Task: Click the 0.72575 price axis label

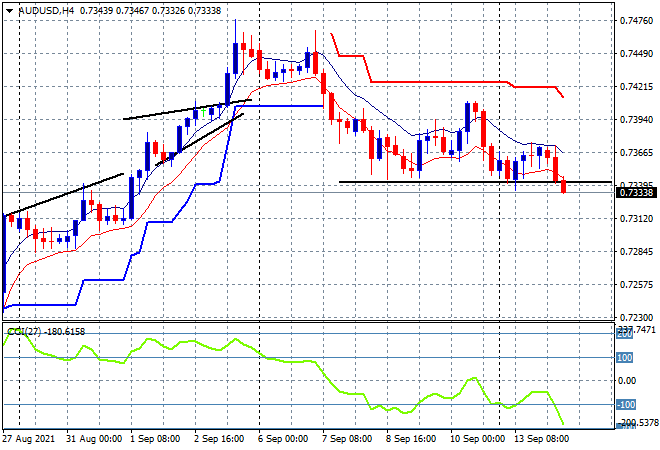Action: pos(636,285)
